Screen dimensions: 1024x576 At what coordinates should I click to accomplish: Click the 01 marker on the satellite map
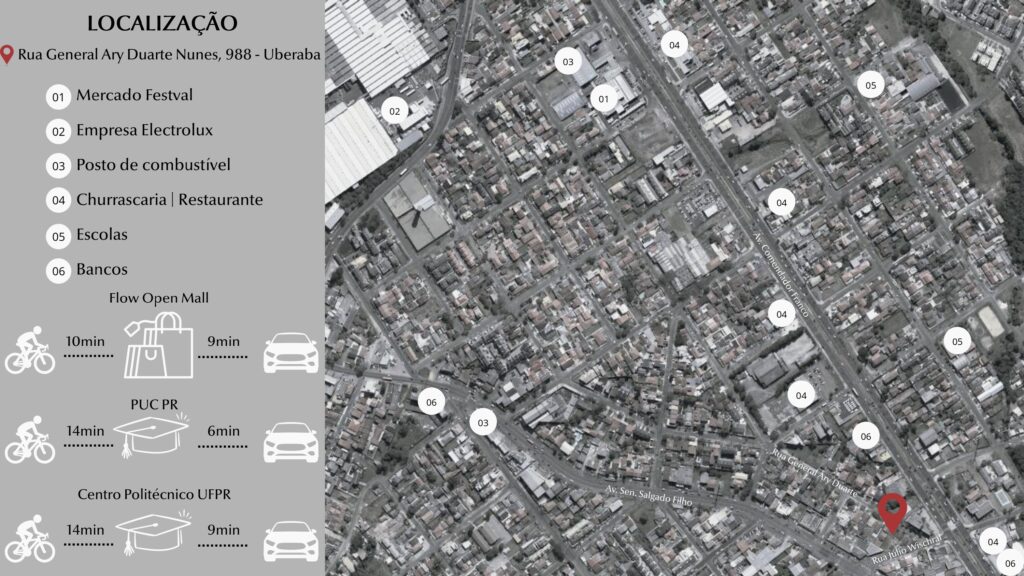(603, 99)
